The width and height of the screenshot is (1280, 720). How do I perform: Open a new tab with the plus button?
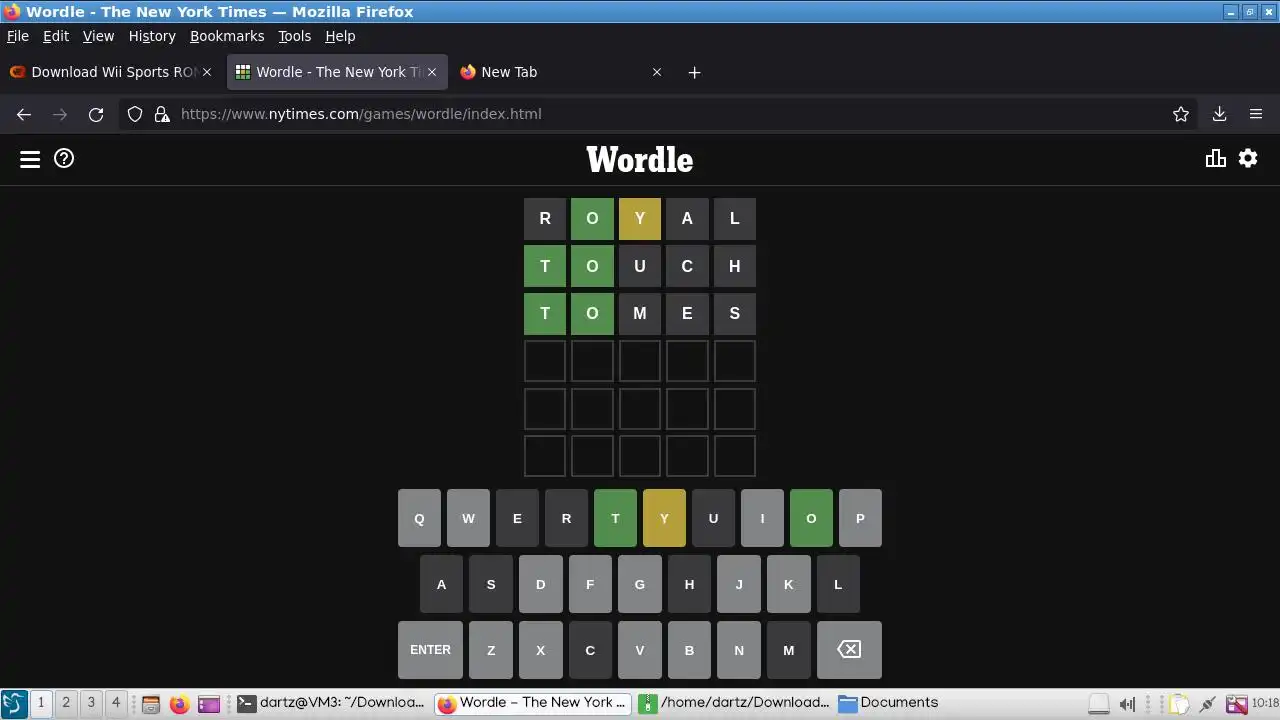(694, 72)
